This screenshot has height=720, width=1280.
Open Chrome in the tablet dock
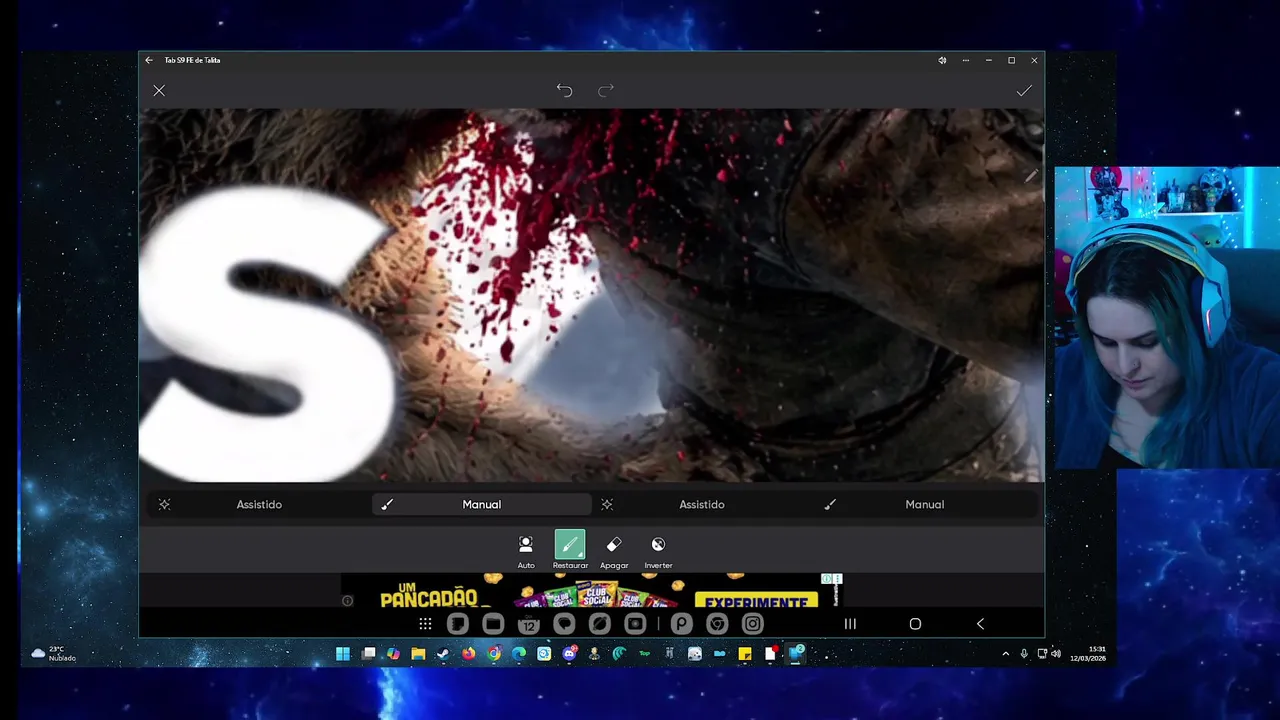tap(717, 624)
